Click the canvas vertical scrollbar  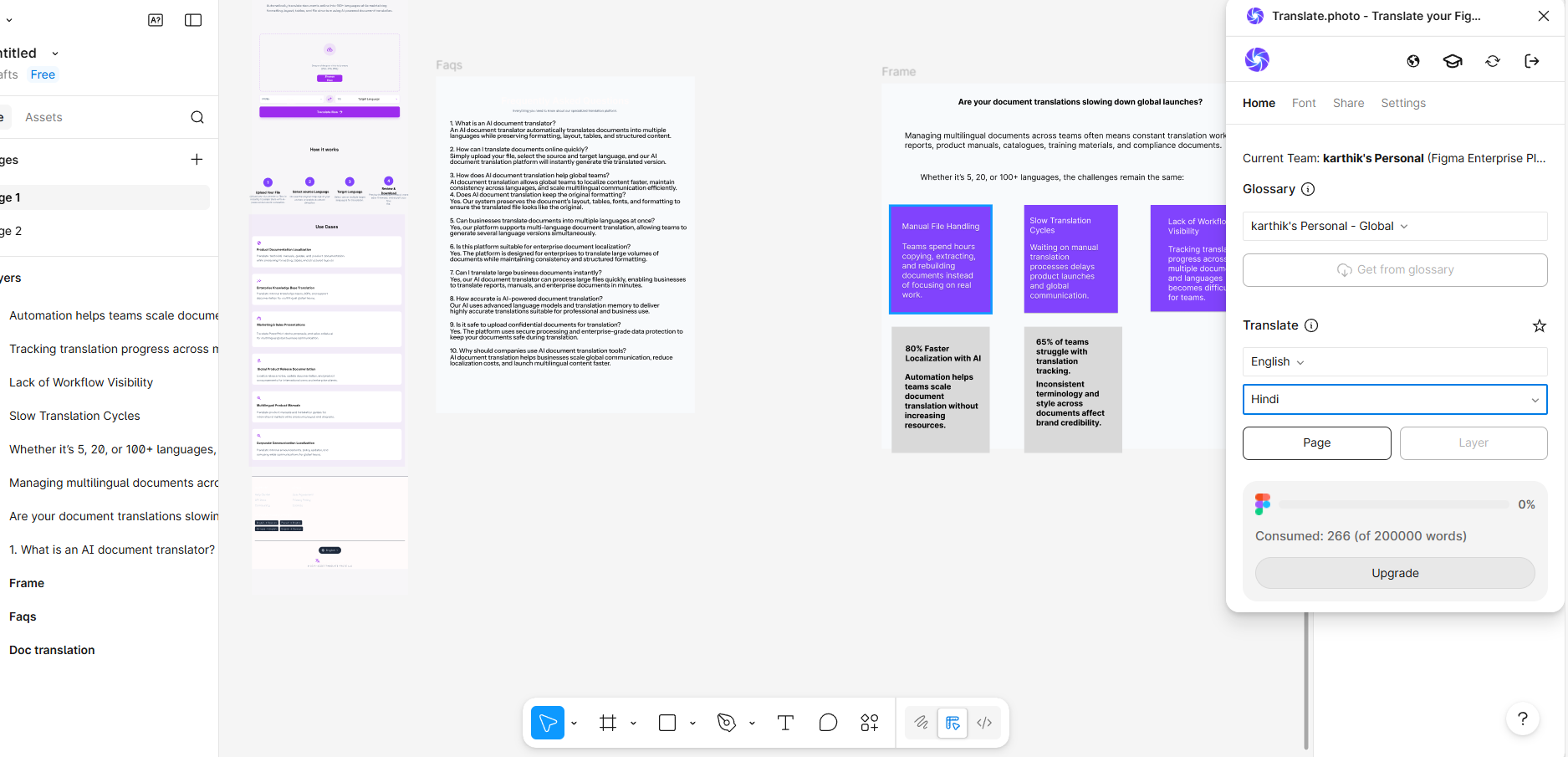coord(1305,679)
